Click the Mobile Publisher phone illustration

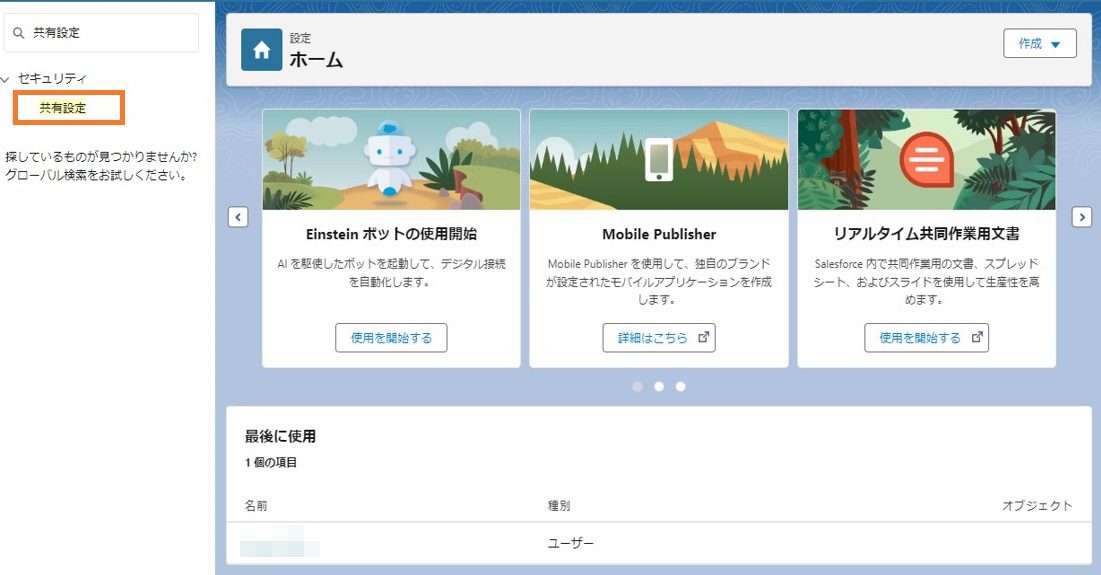(x=659, y=159)
